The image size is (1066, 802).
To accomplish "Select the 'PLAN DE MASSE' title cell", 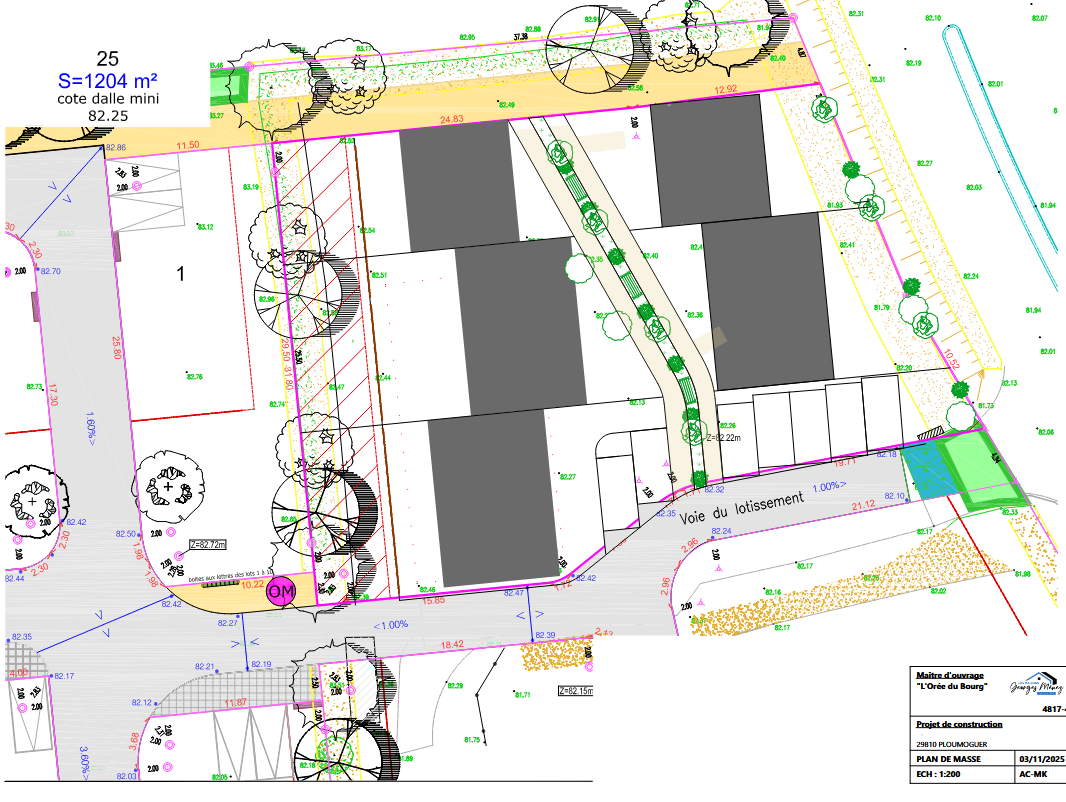I will pyautogui.click(x=947, y=760).
